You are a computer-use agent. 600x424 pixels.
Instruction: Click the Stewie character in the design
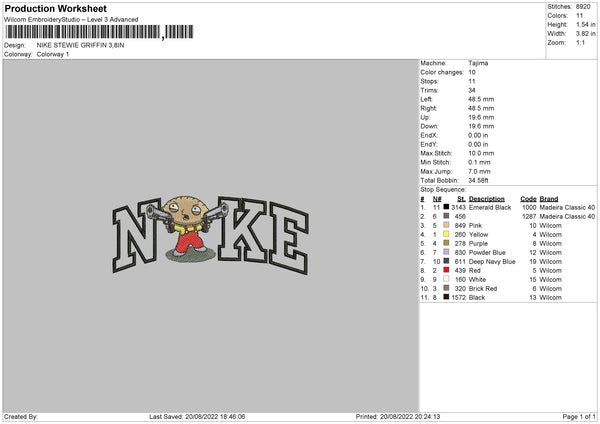[187, 228]
